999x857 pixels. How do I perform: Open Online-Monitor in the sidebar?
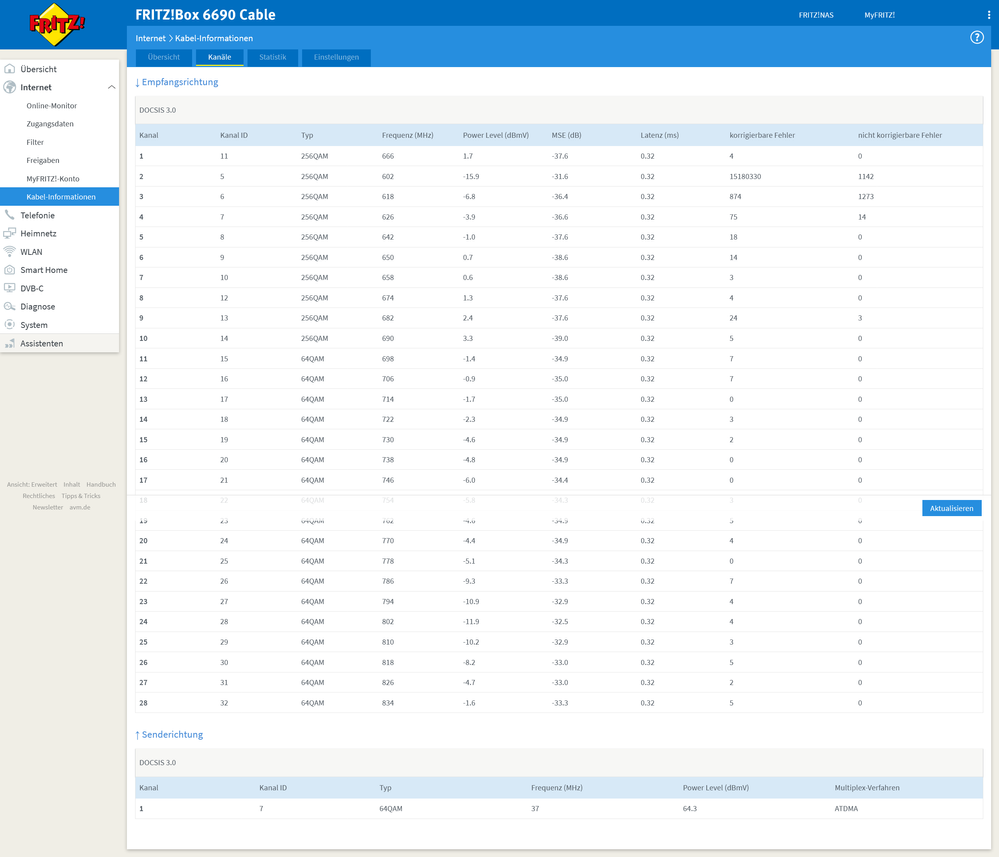[x=52, y=106]
